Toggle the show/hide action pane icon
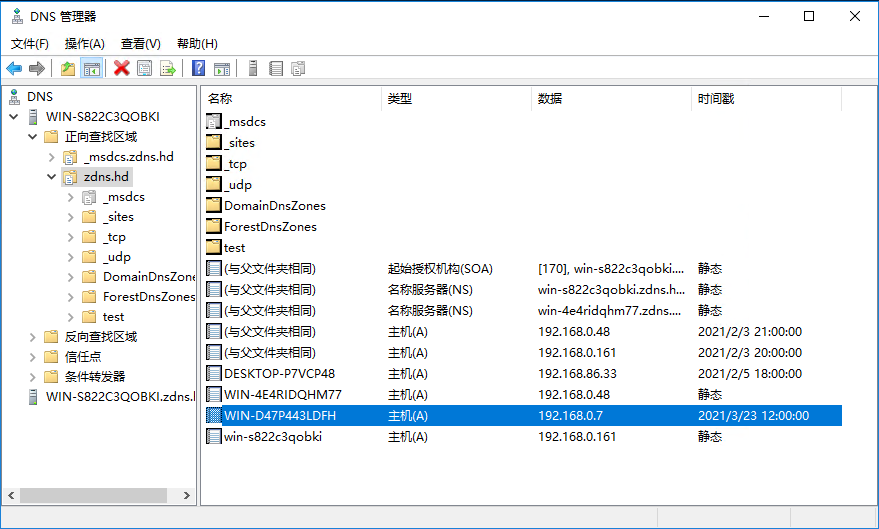 click(222, 69)
